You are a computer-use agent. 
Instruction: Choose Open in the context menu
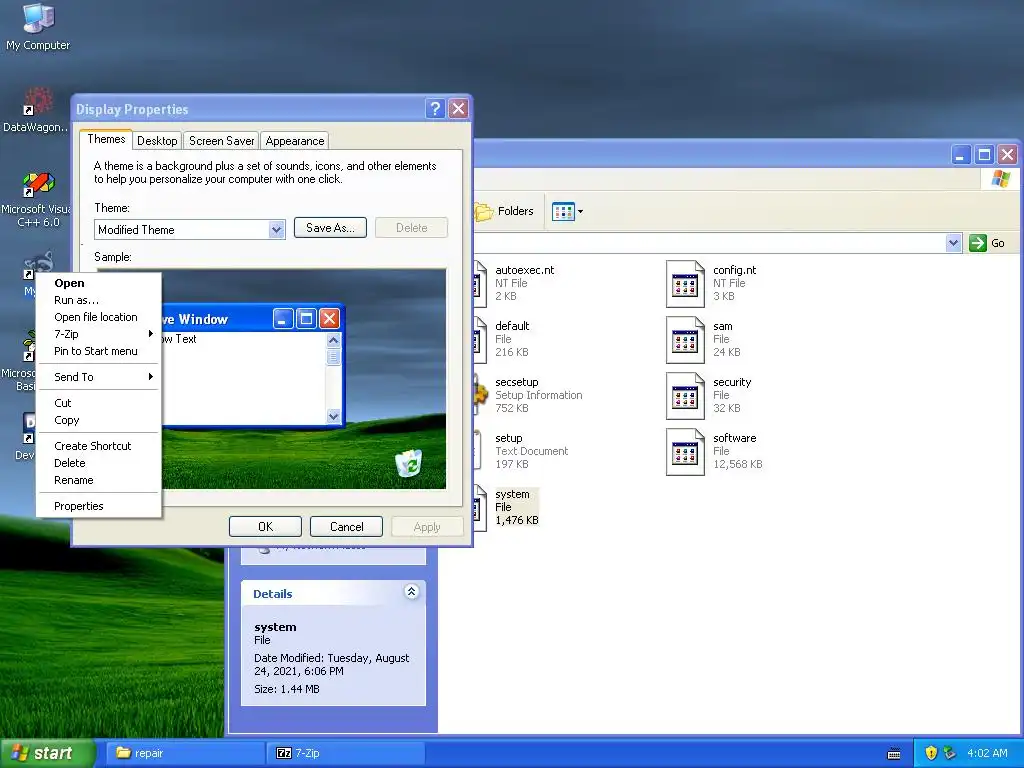coord(98,283)
